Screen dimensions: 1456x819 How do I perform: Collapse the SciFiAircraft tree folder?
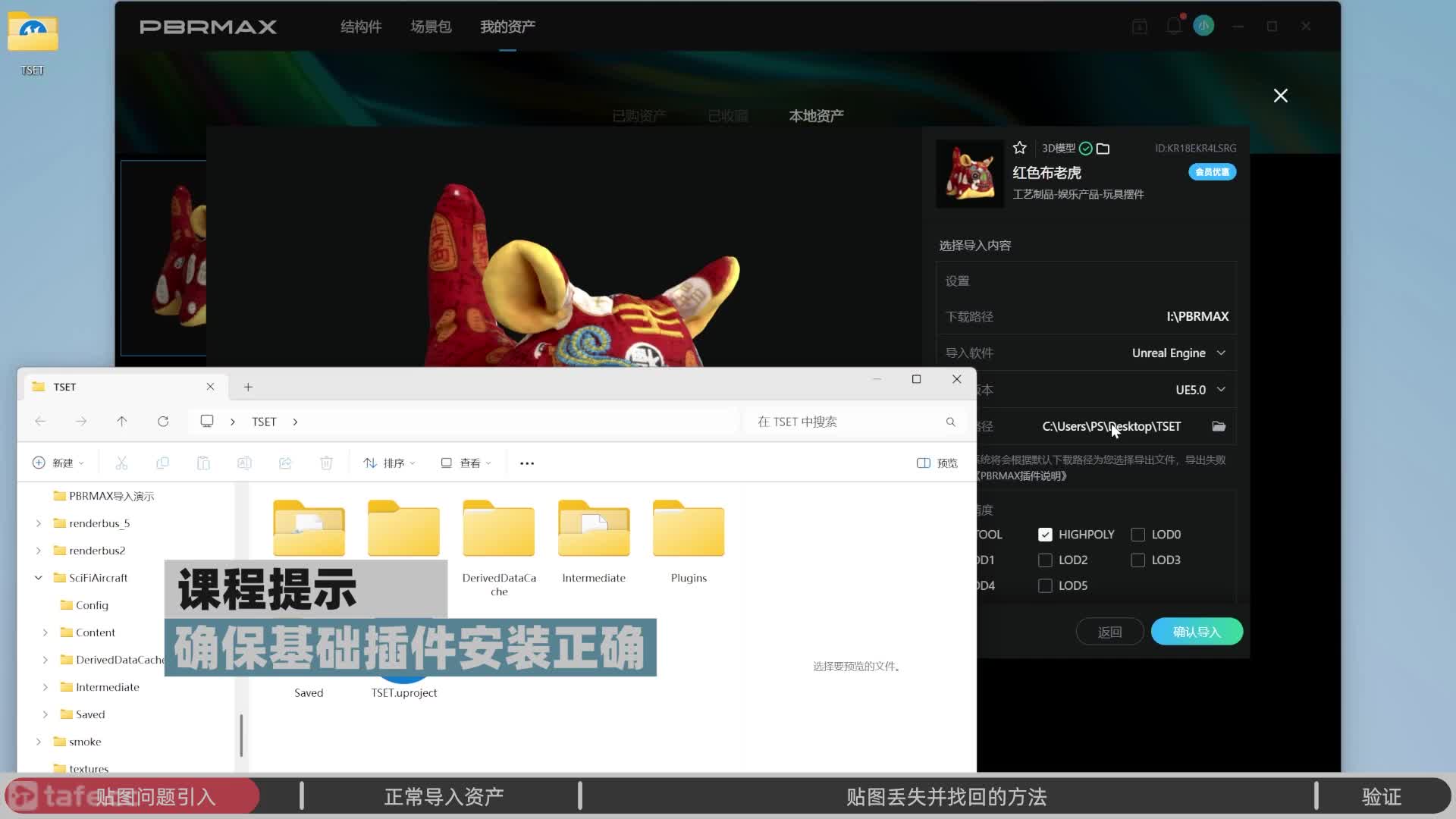(39, 578)
